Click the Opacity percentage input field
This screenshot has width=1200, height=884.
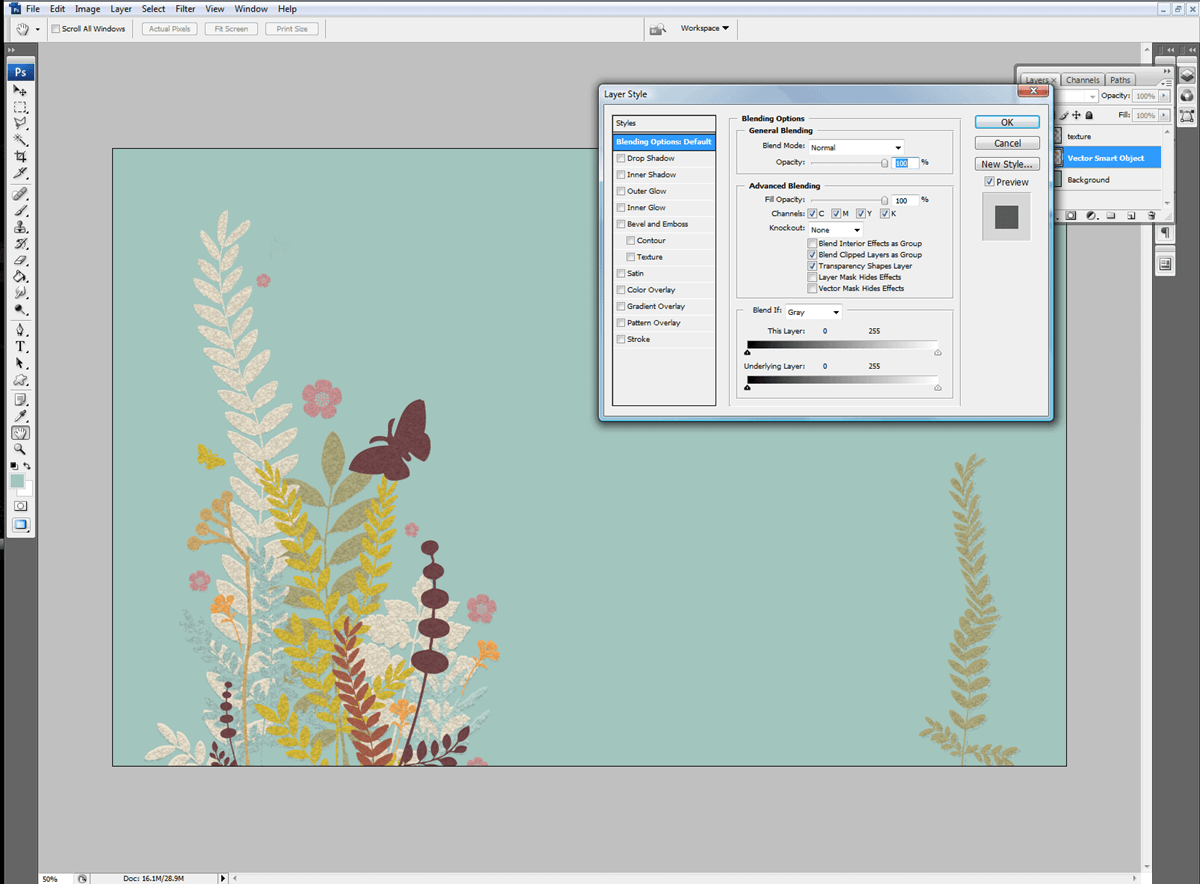[904, 162]
